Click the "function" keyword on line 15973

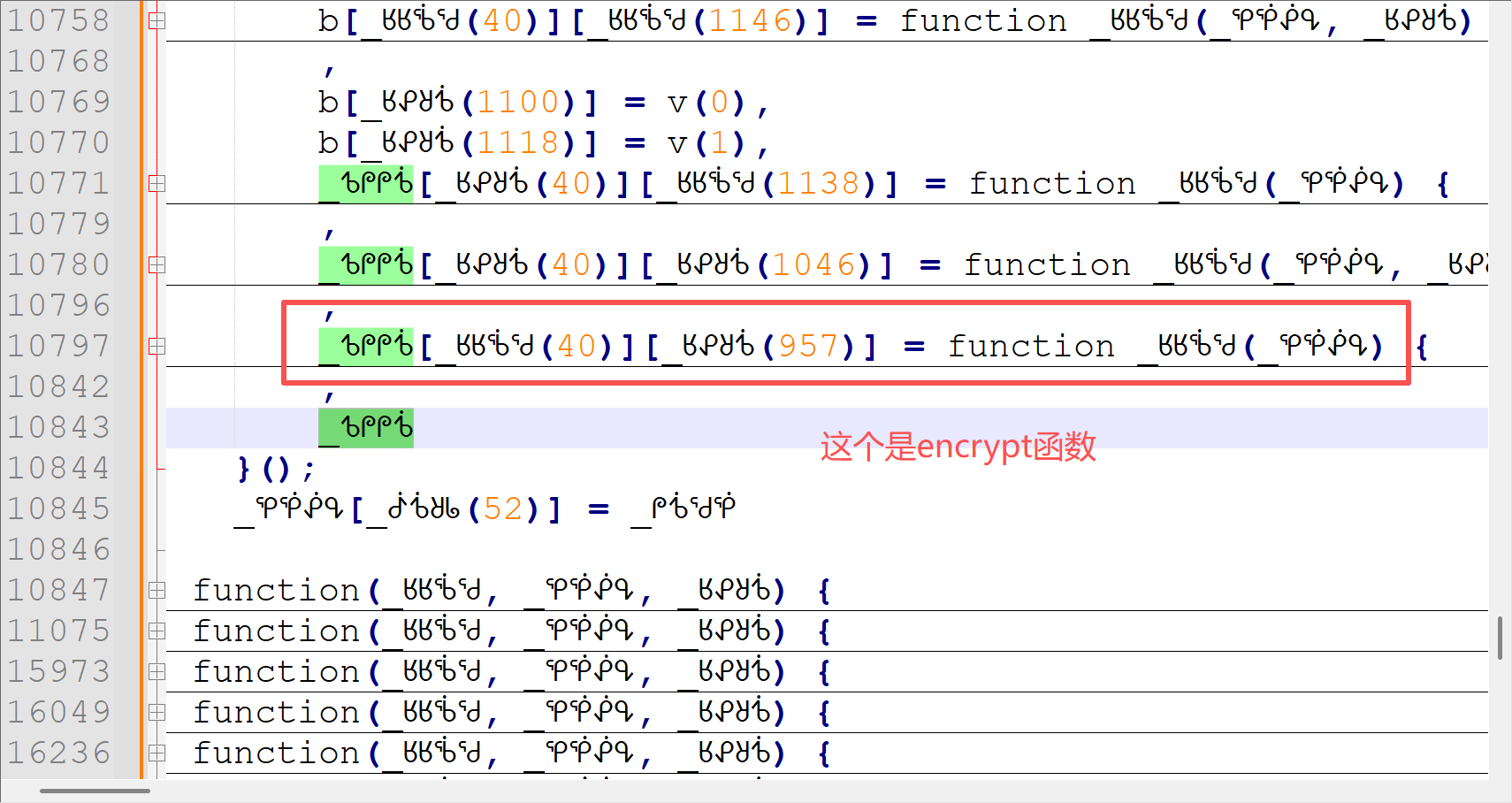[x=276, y=671]
